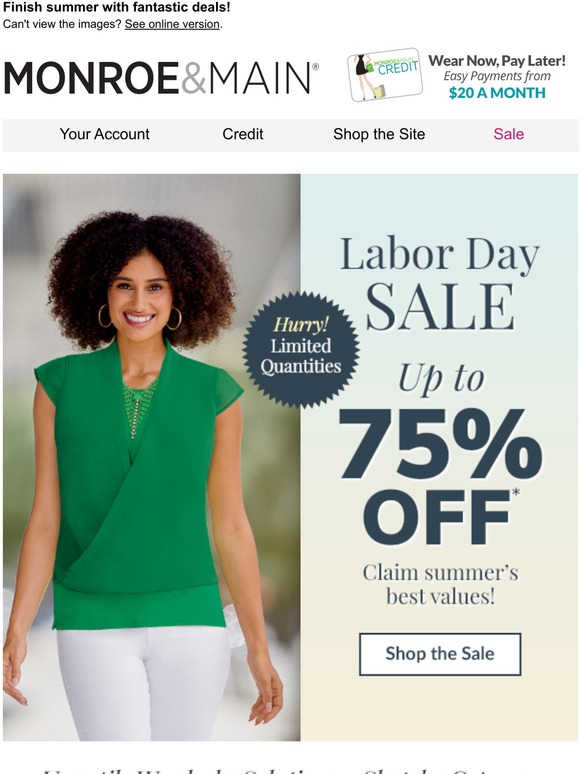Click the 75% OFF banner text
The width and height of the screenshot is (580, 774).
click(x=440, y=475)
